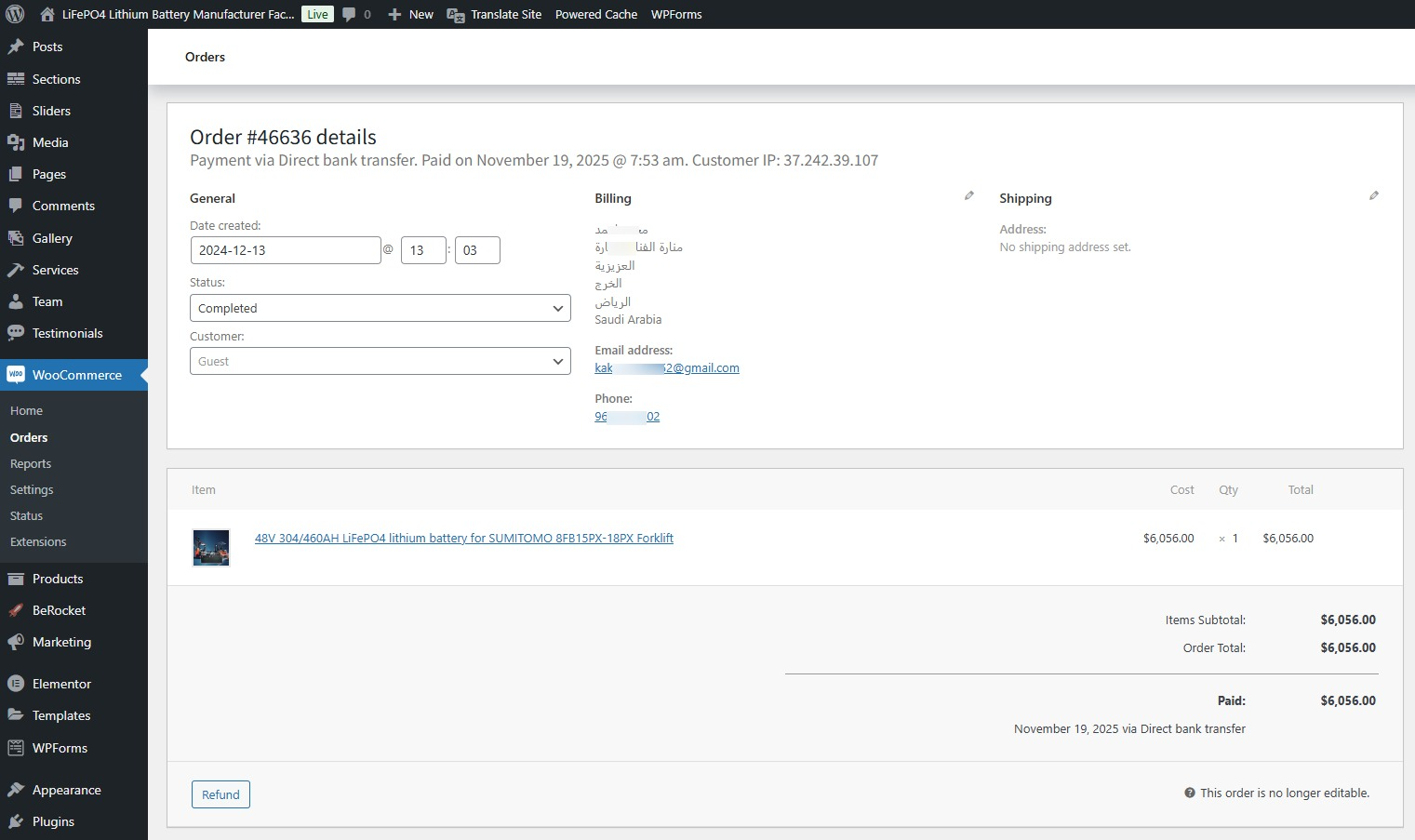Click the comments bubble icon in admin bar
This screenshot has width=1415, height=840.
[x=350, y=14]
